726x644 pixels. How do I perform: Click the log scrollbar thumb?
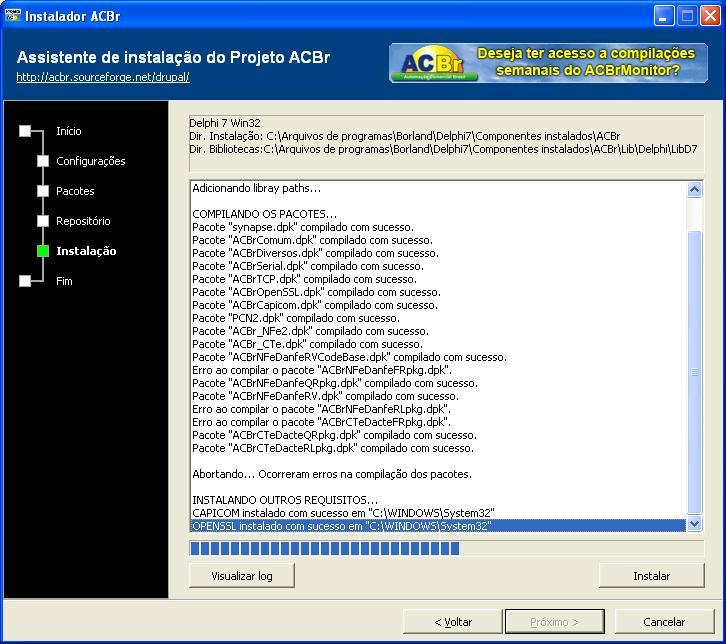pos(694,372)
